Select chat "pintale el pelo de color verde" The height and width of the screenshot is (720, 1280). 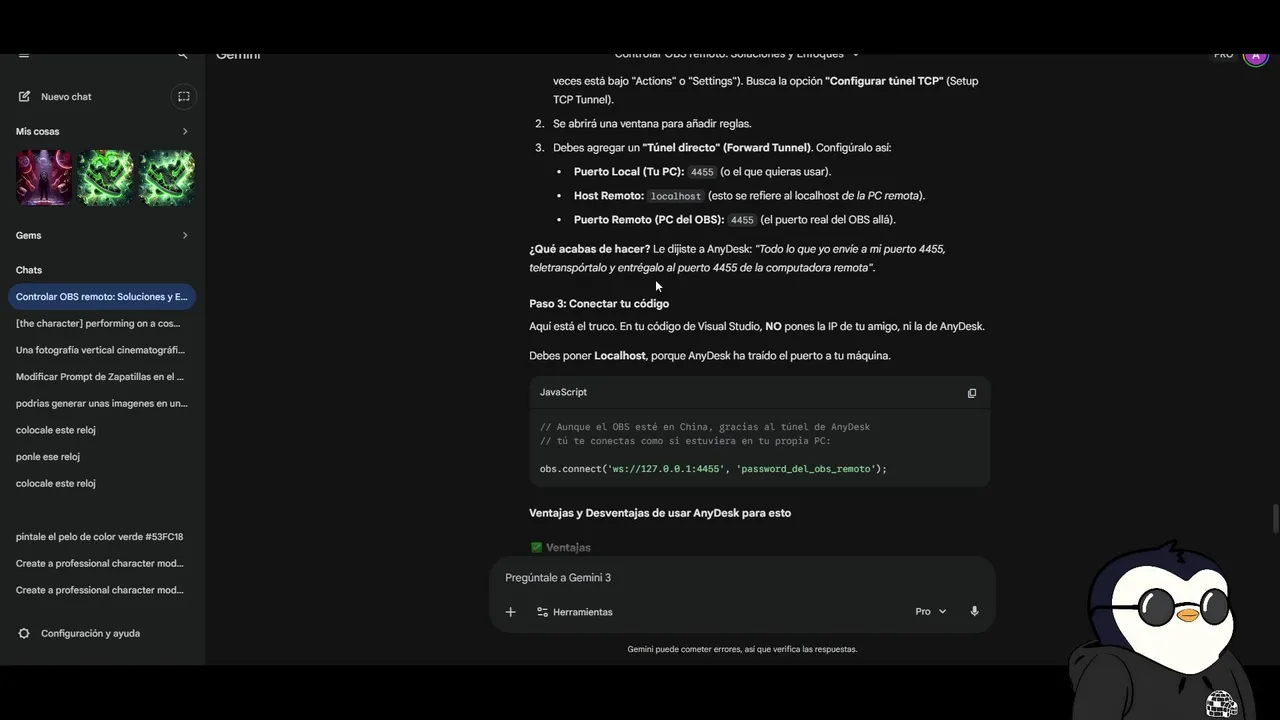point(100,537)
